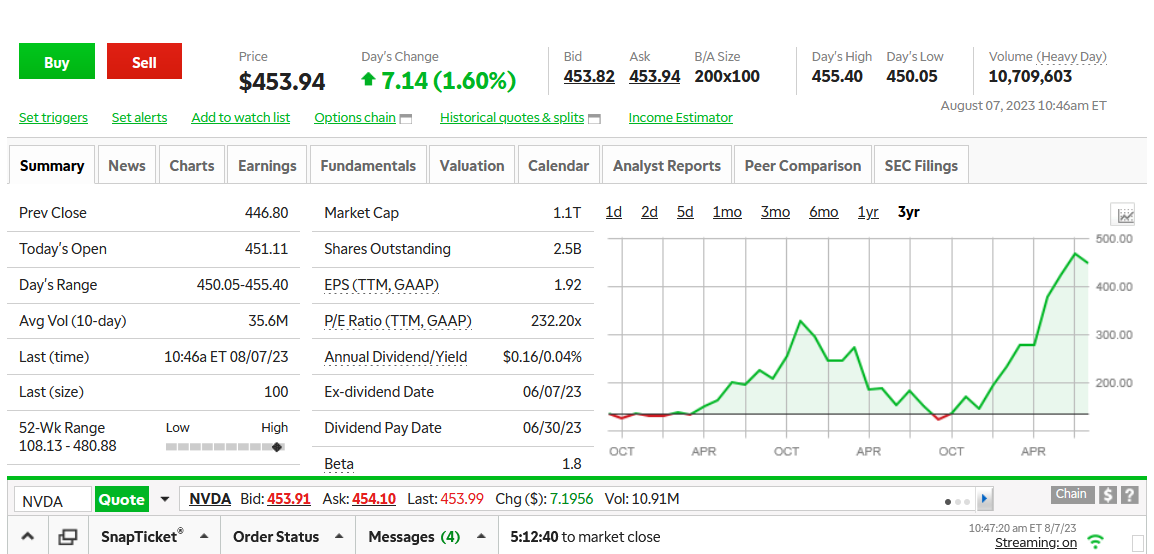
Task: Click the pop-out window icon in bottom bar
Action: 67,537
